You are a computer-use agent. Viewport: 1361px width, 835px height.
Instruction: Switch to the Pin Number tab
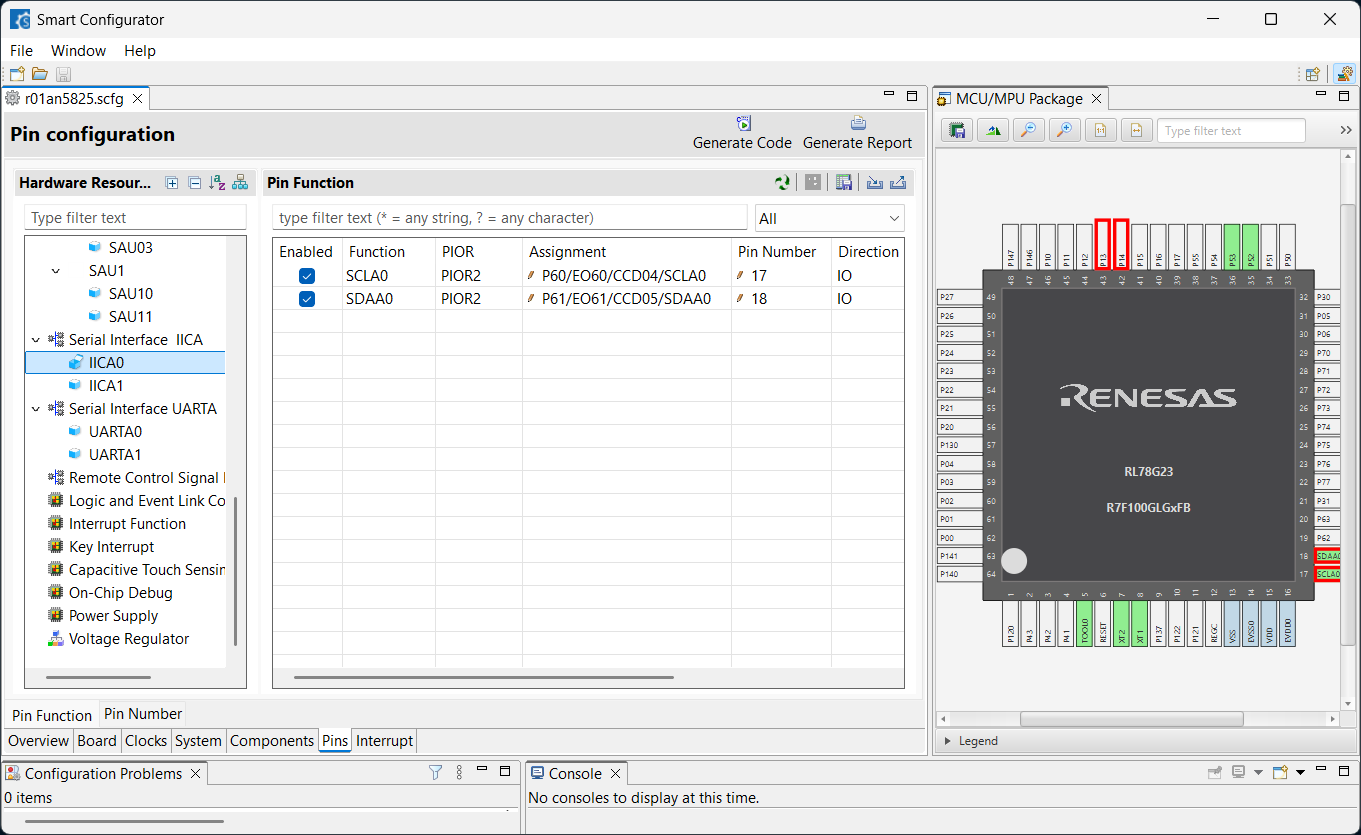point(143,714)
